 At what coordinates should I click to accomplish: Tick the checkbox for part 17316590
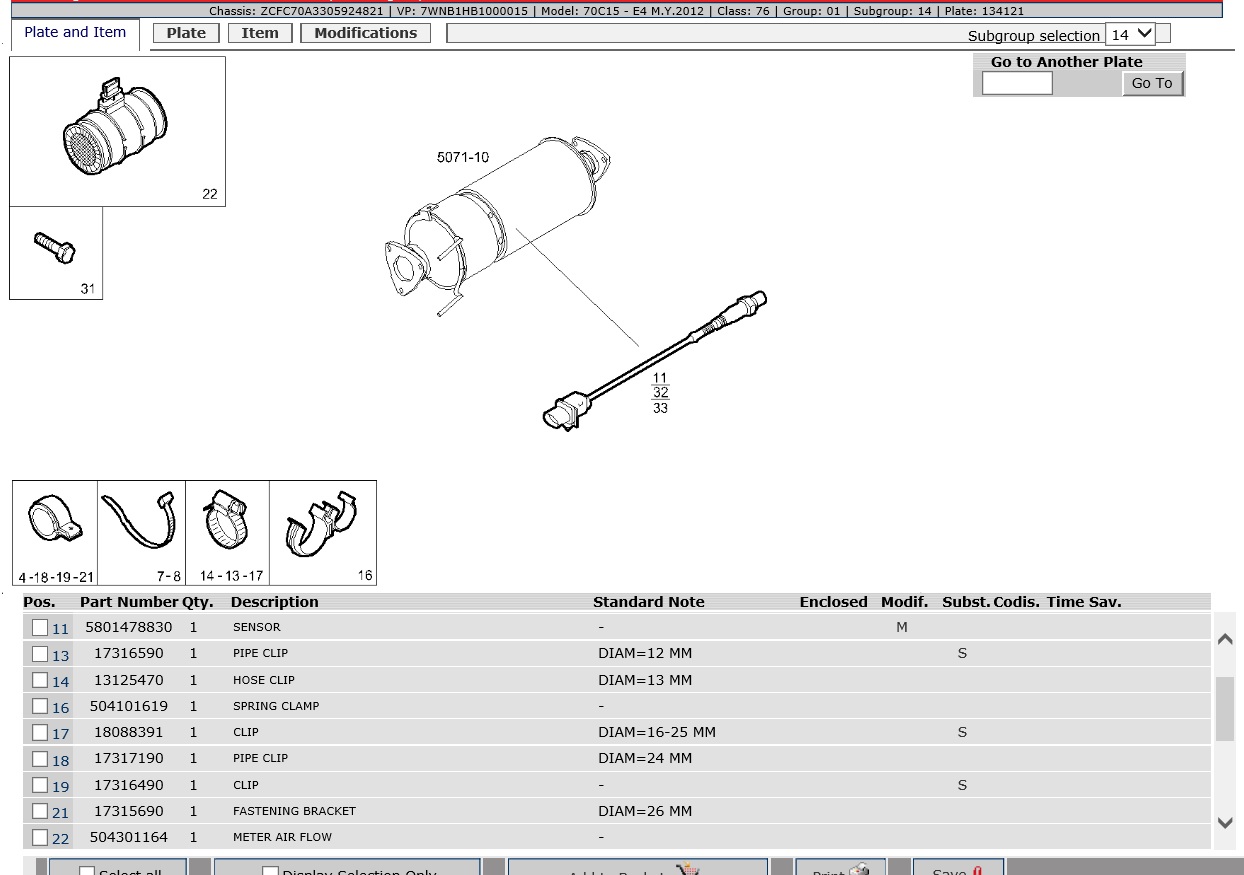coord(40,654)
